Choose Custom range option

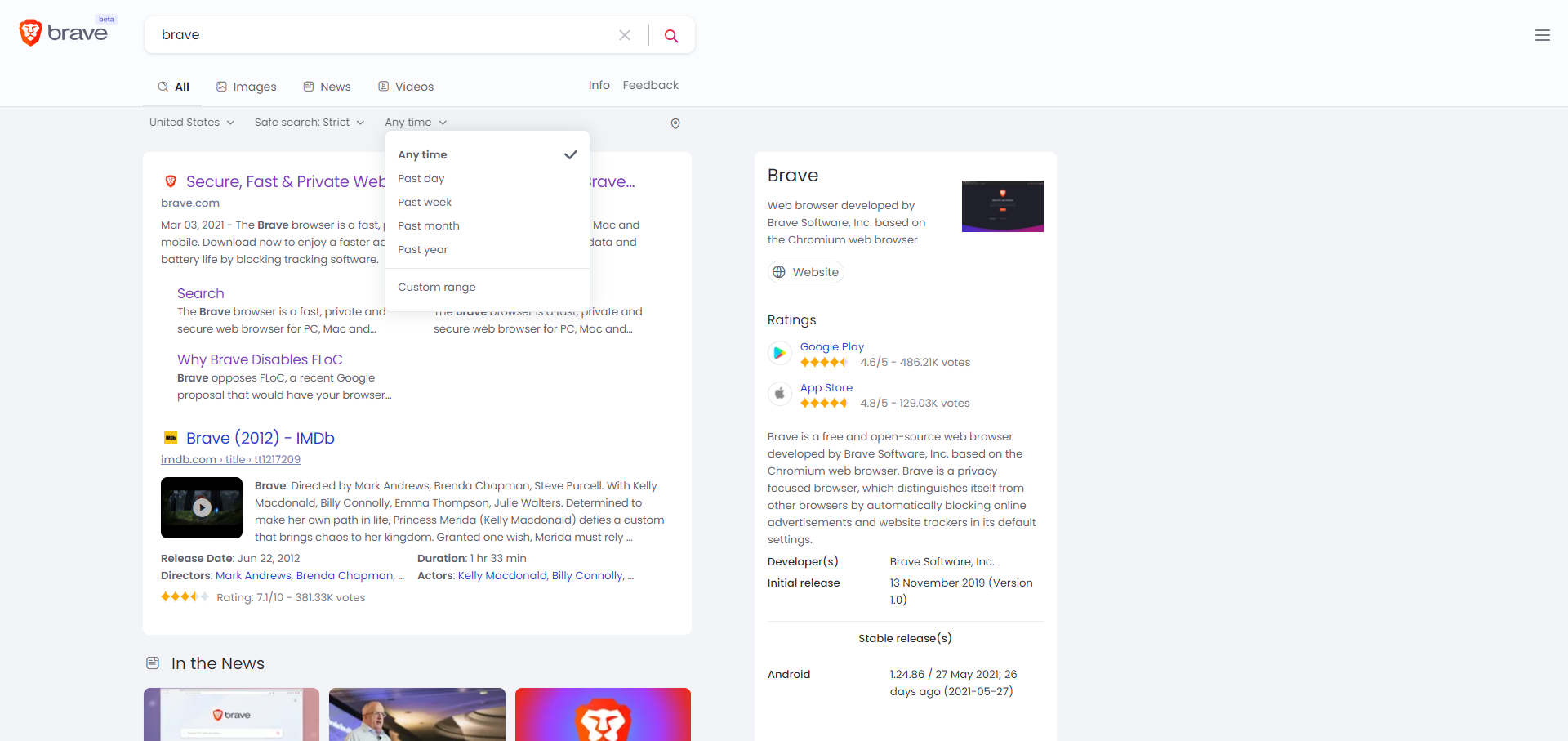pyautogui.click(x=488, y=287)
